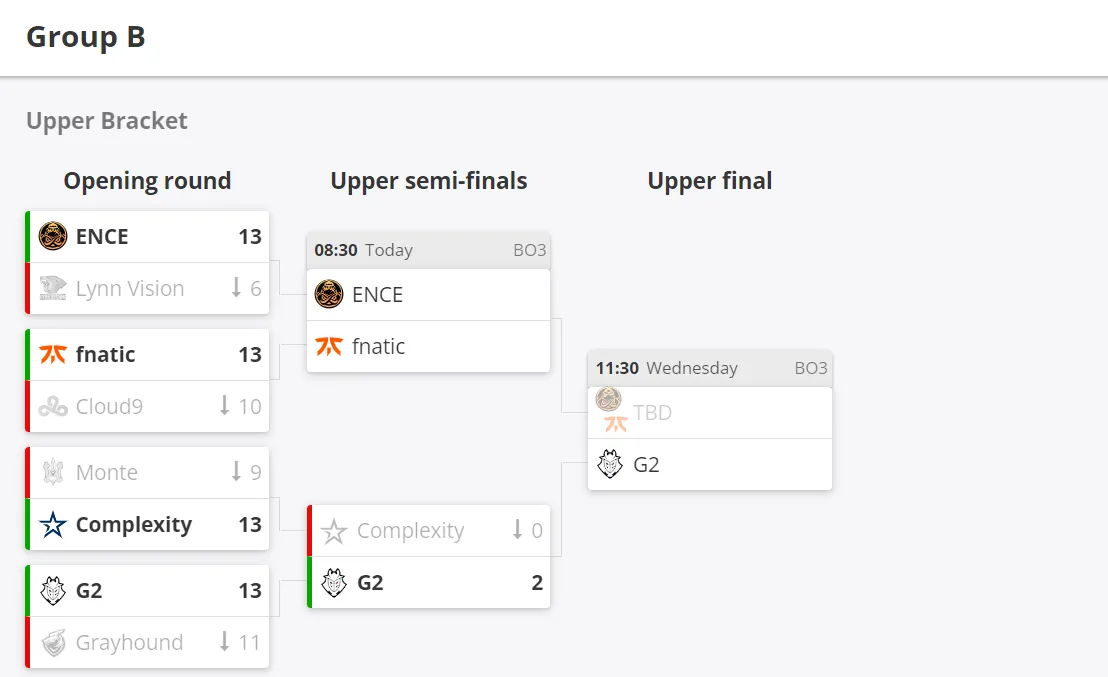The height and width of the screenshot is (677, 1108).
Task: Click Cloud9's down arrow score indicator
Action: pyautogui.click(x=225, y=406)
